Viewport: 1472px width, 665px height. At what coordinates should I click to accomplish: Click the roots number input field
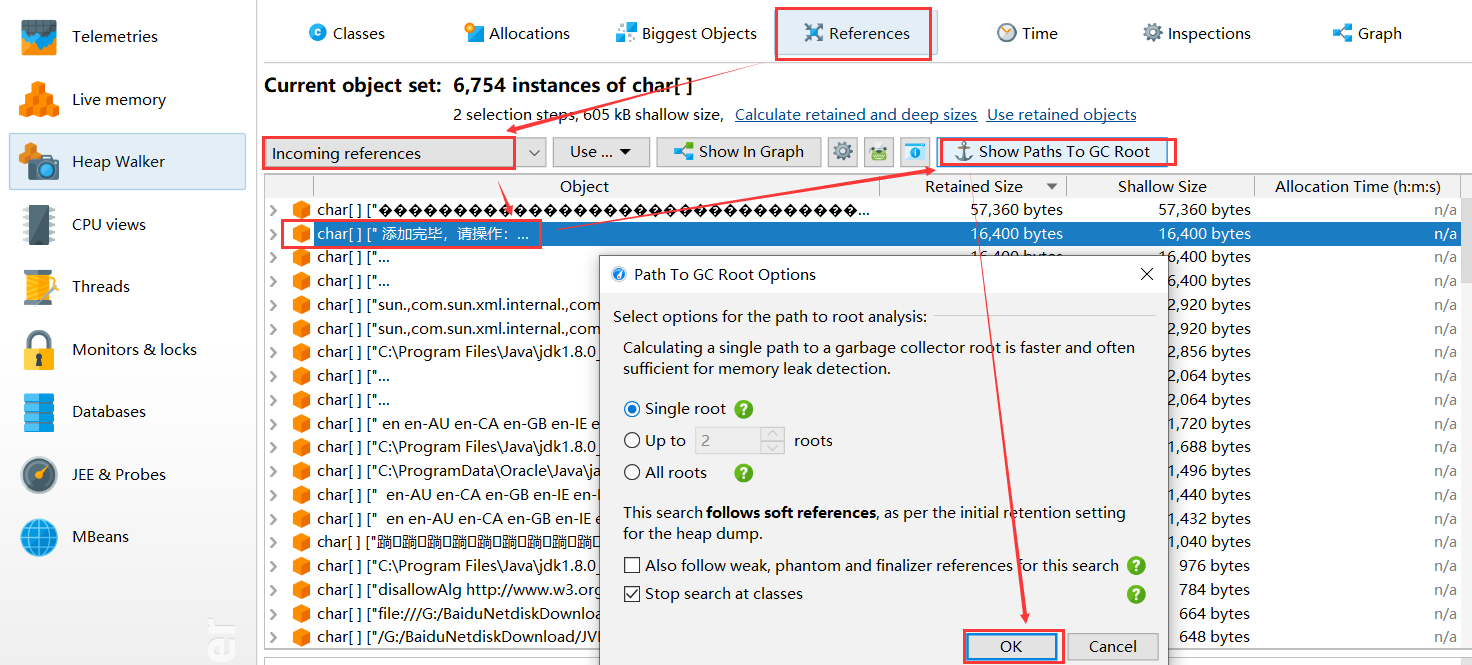click(x=727, y=441)
